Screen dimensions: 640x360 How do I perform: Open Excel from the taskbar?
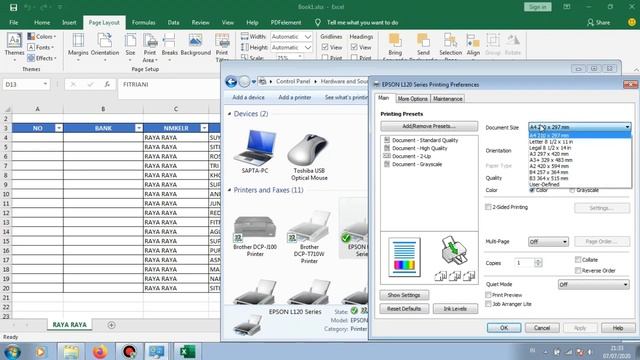pyautogui.click(x=187, y=351)
